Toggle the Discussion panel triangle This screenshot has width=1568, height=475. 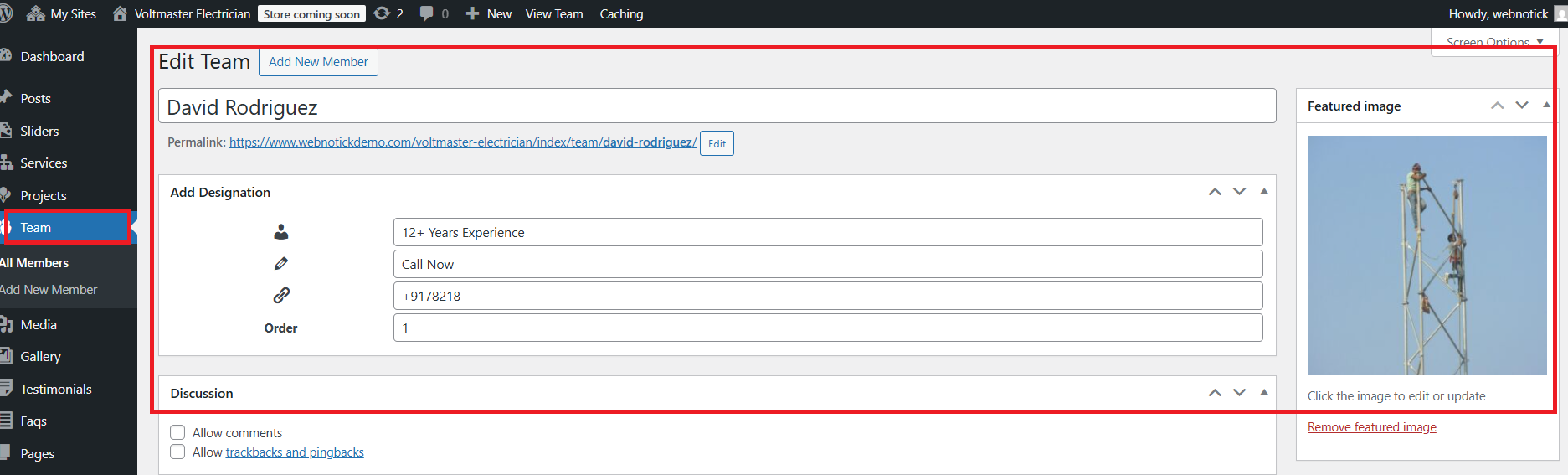(1264, 393)
